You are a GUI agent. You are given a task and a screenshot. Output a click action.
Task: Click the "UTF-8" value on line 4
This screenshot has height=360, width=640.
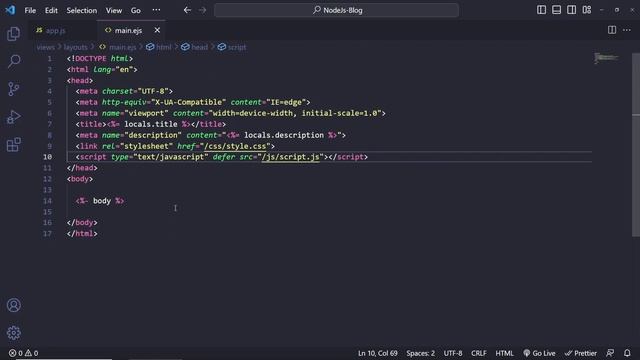click(153, 91)
